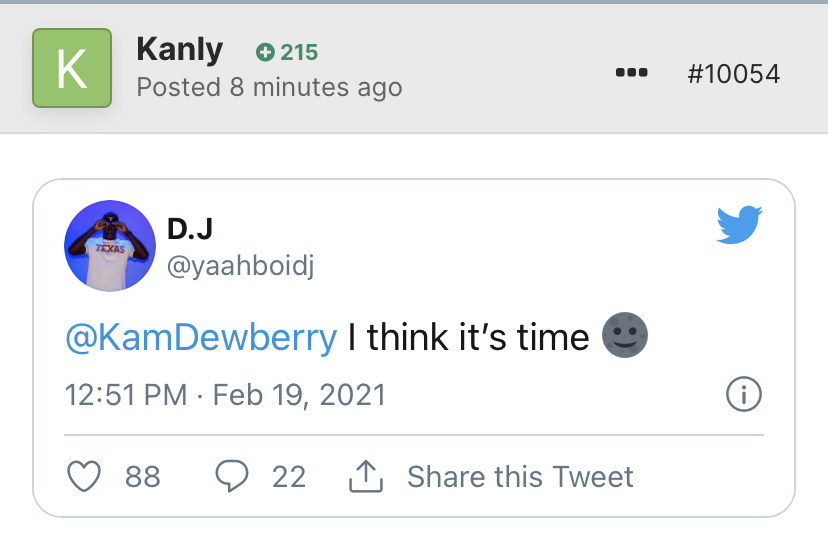This screenshot has width=828, height=546.
Task: Click the 88 likes count
Action: tap(143, 477)
